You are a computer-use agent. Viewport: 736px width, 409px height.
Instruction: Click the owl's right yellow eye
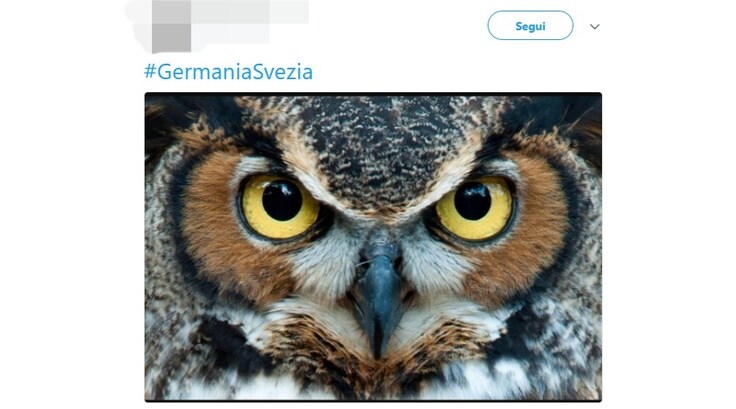[474, 208]
